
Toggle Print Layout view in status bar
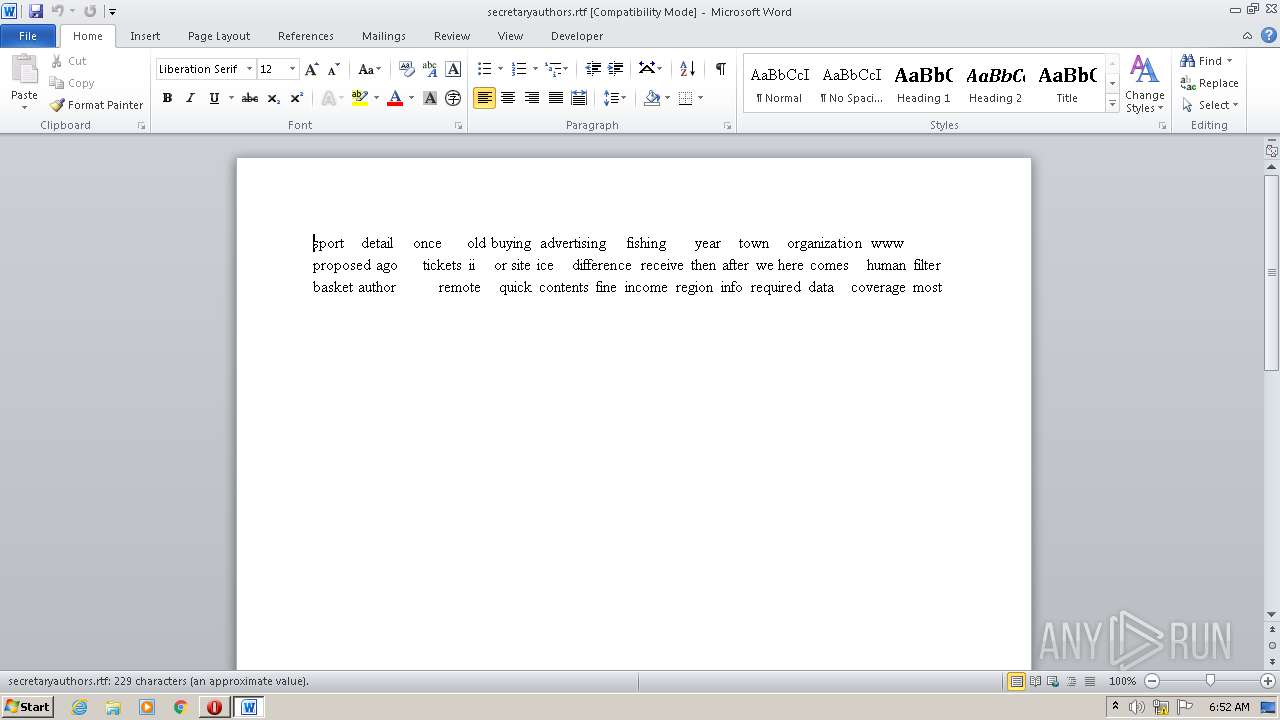tap(1016, 681)
